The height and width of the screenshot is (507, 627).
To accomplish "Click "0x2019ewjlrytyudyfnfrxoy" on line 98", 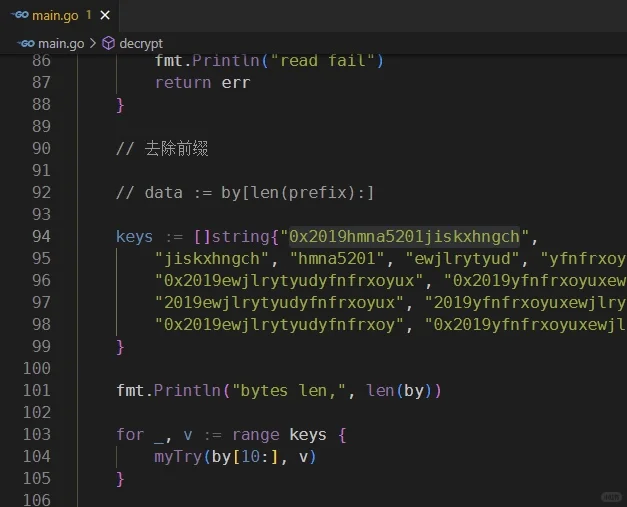I will [x=280, y=325].
